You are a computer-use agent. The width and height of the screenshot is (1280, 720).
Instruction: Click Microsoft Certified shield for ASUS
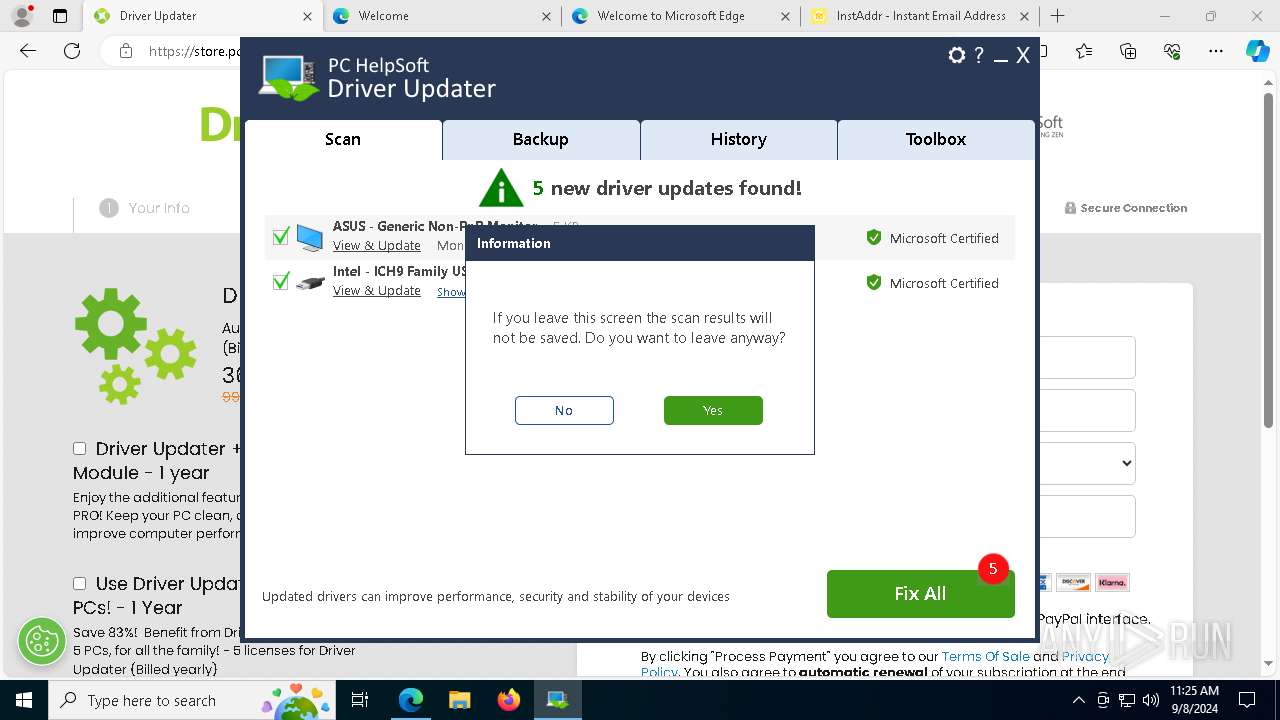873,238
